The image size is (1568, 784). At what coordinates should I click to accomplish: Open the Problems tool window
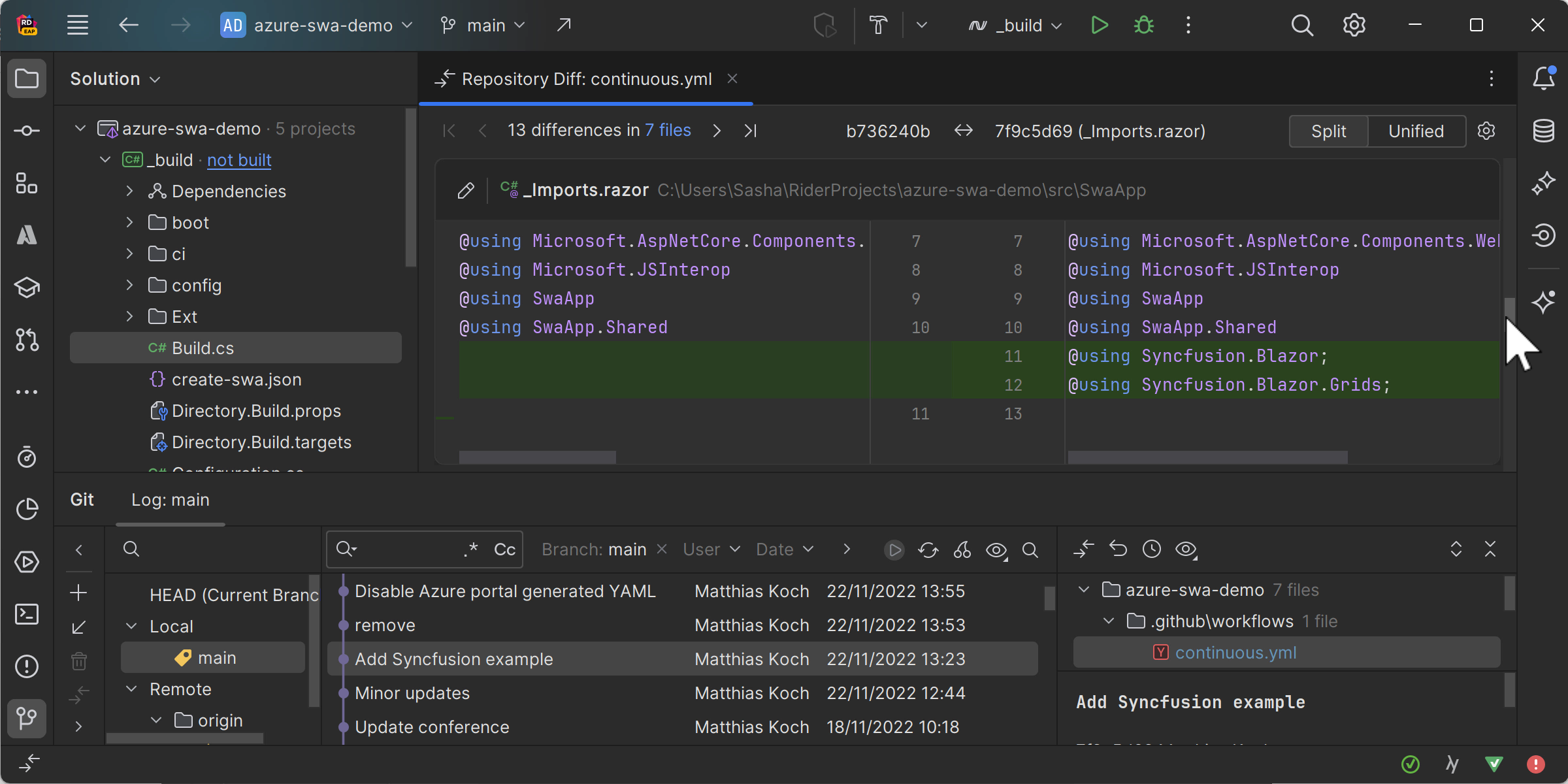(27, 666)
